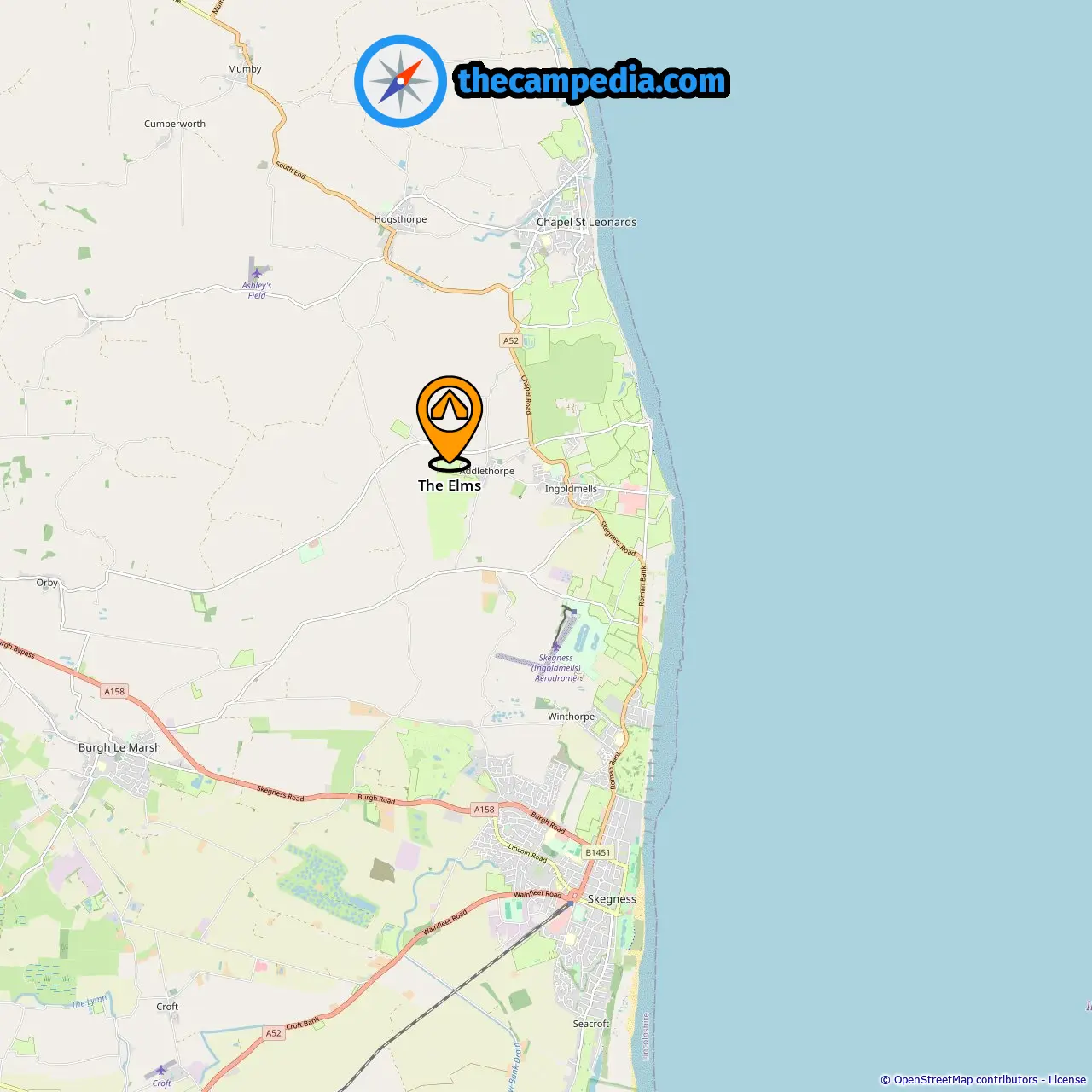Click the Croft airfield plane icon

click(x=161, y=1070)
